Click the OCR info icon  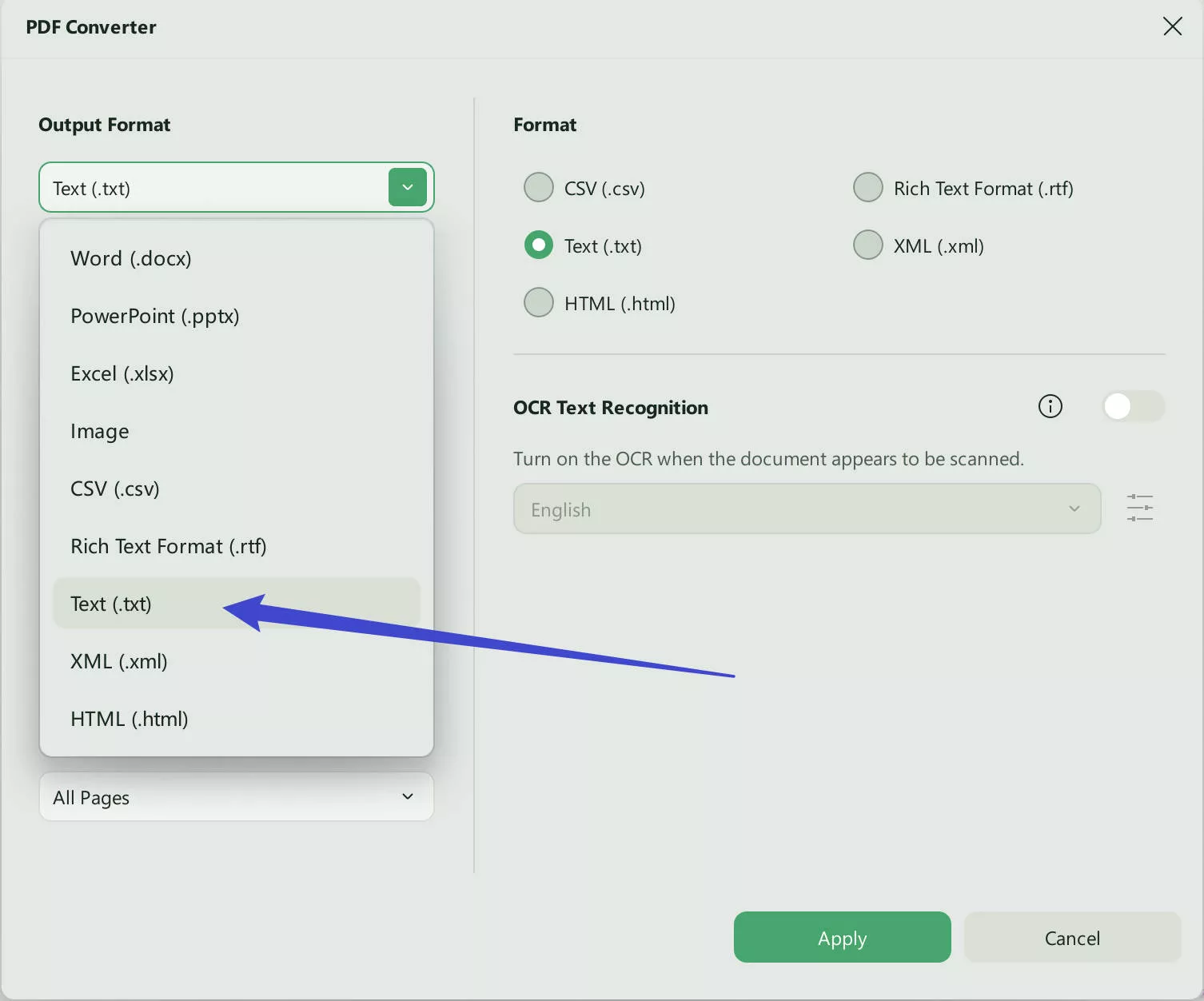pos(1050,406)
